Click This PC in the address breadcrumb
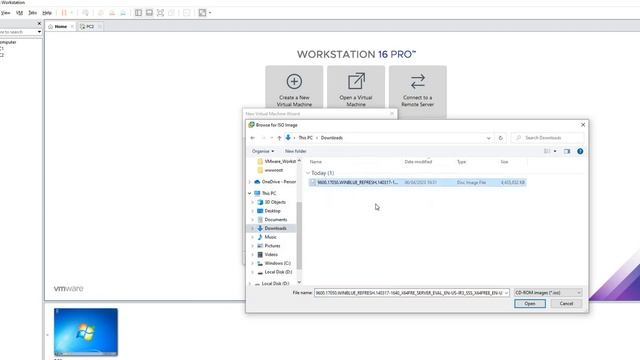The image size is (640, 360). 305,138
